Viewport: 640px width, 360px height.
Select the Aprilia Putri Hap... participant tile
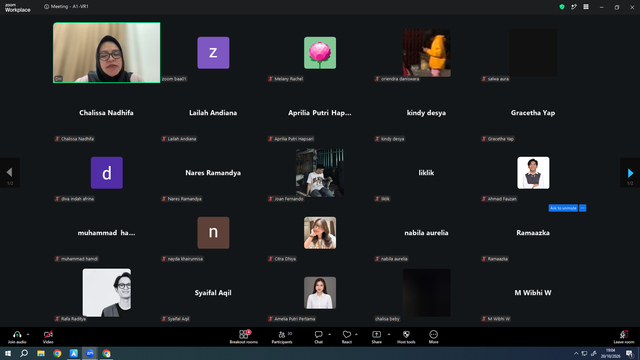coord(320,113)
